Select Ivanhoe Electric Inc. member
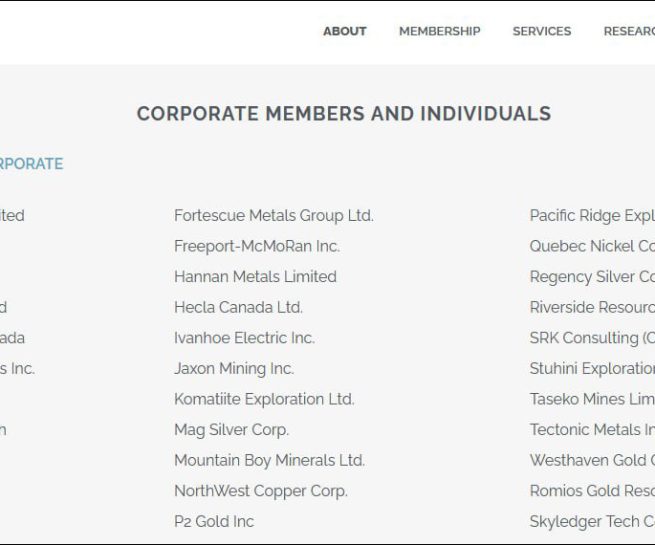 tap(244, 338)
